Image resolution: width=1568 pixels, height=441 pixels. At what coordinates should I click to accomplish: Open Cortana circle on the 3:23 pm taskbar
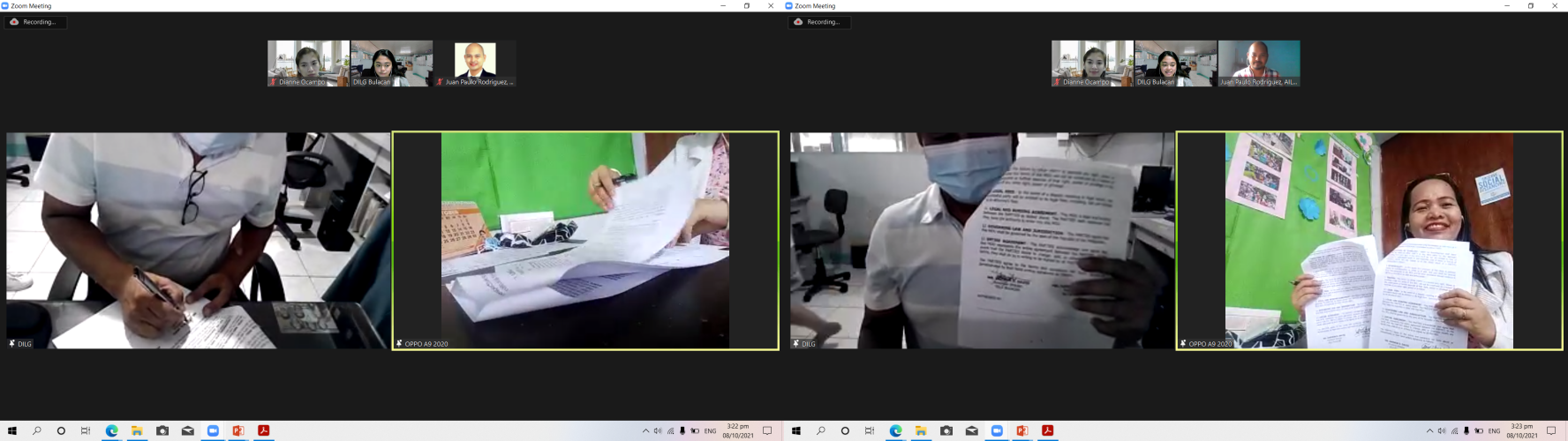tap(845, 431)
